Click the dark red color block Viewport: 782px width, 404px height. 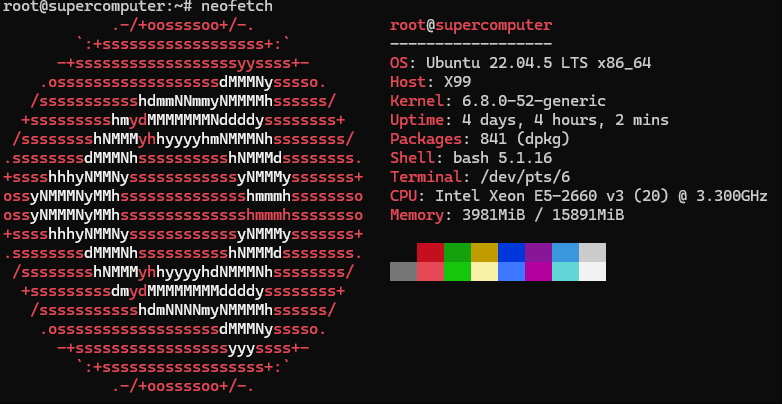(x=430, y=252)
